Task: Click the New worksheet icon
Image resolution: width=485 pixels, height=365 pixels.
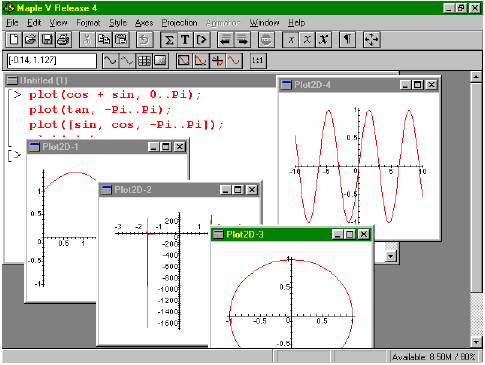Action: tap(14, 40)
